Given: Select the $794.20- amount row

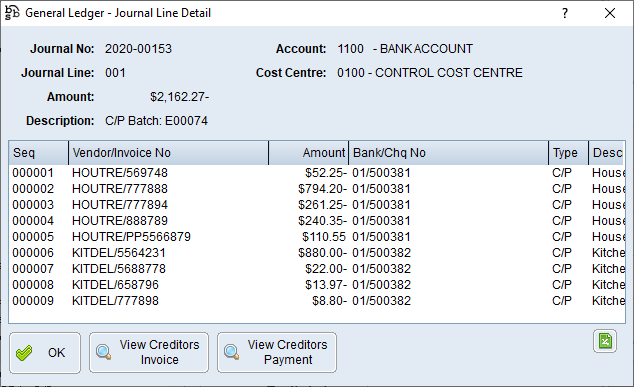Looking at the screenshot, I should click(317, 189).
